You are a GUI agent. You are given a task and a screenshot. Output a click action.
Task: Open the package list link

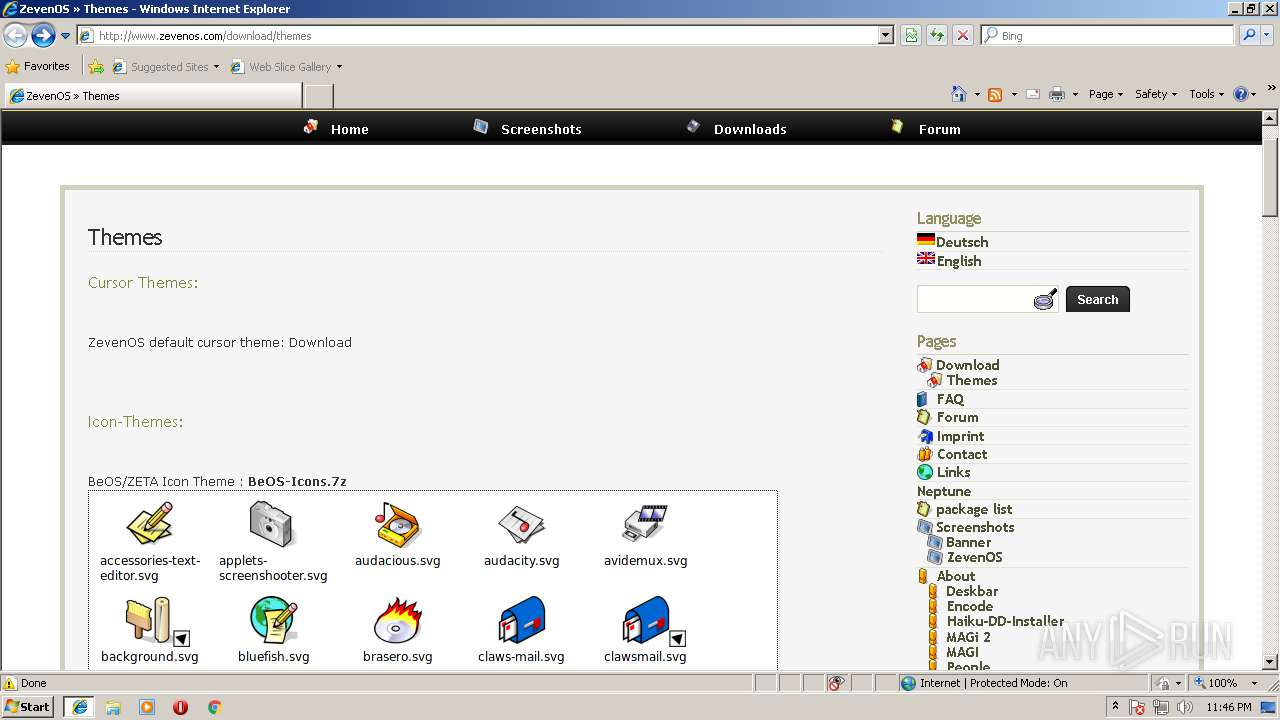pos(974,509)
